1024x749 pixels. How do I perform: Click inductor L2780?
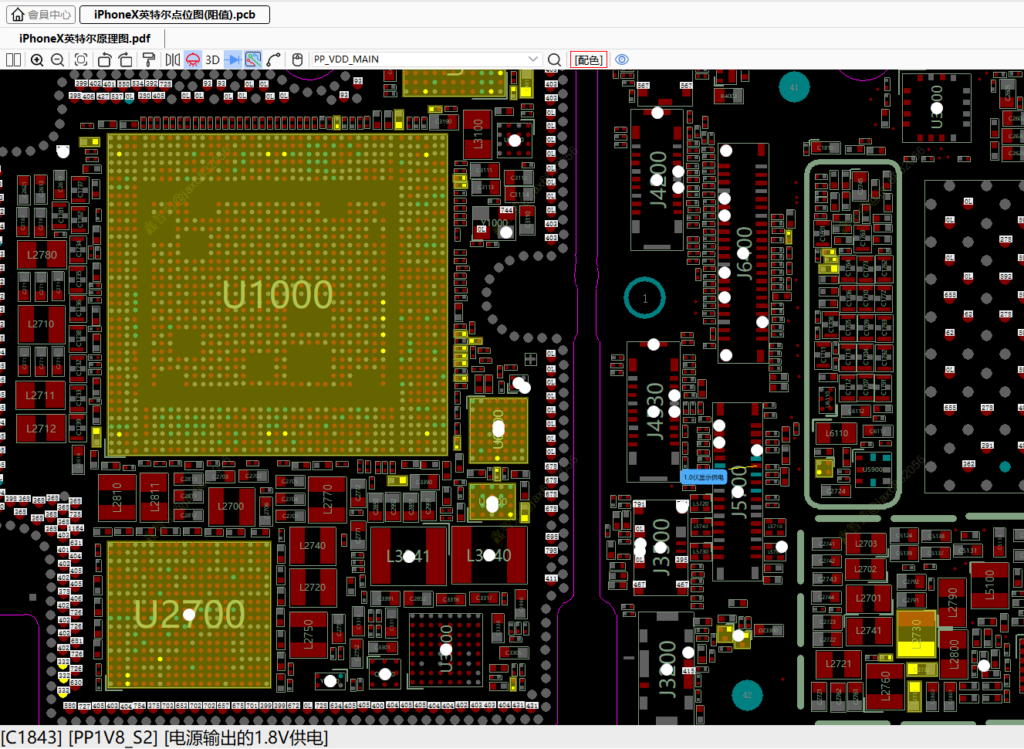(x=42, y=255)
